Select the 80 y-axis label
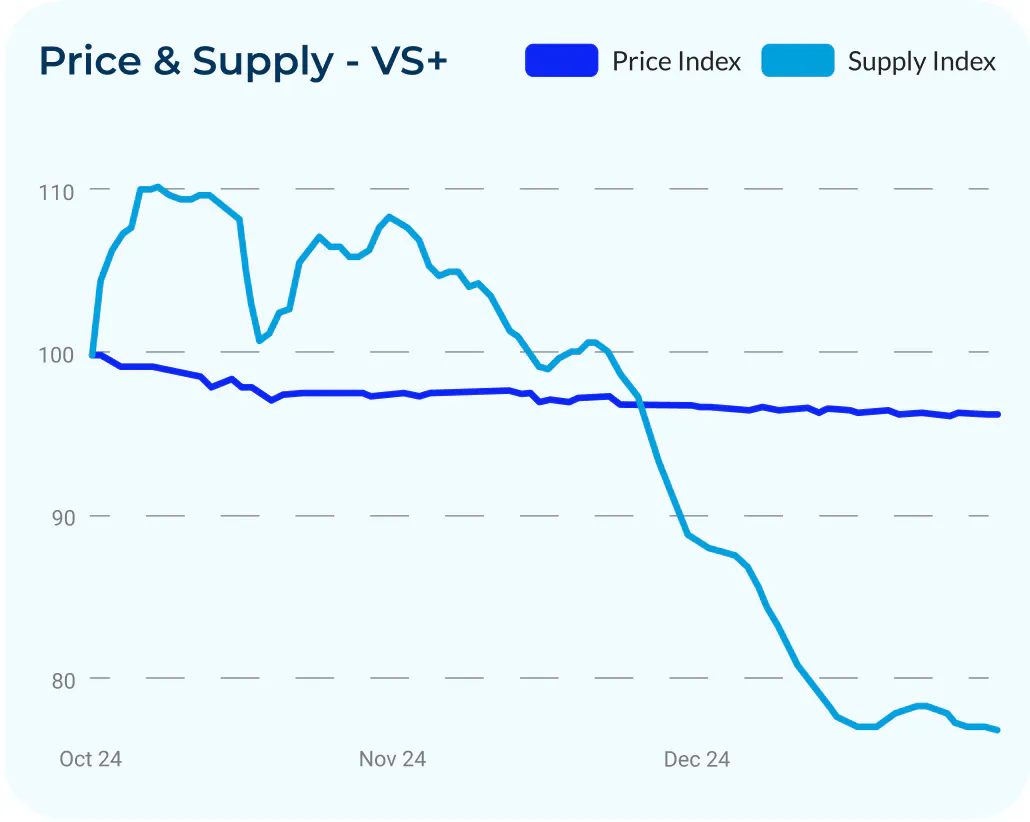 click(x=64, y=681)
